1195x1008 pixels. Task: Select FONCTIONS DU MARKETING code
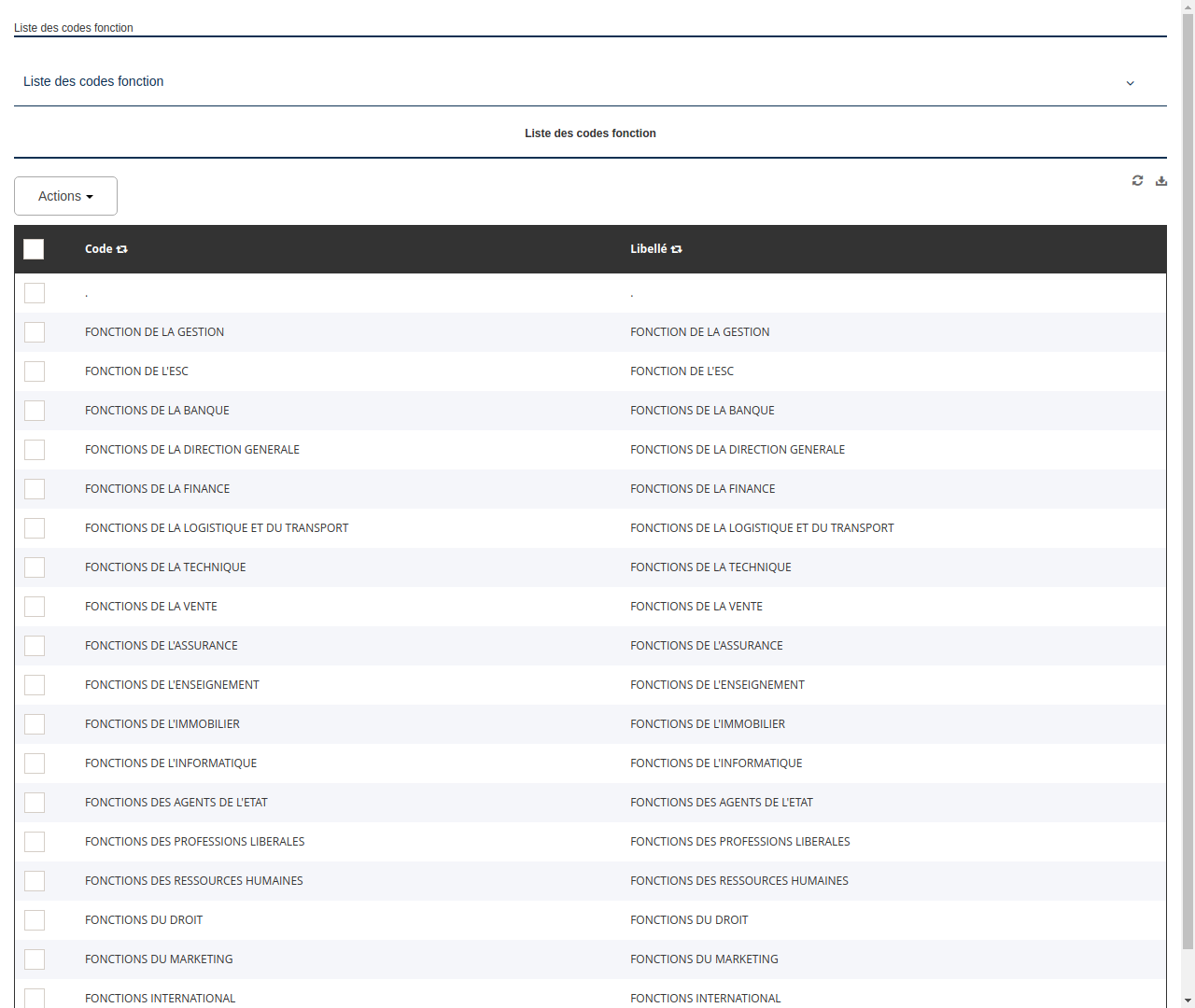(x=159, y=959)
